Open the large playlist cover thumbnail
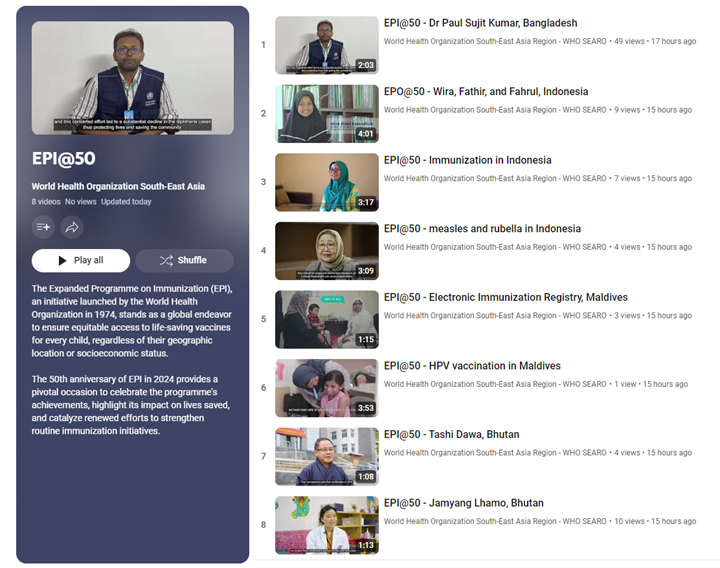Viewport: 720px width, 568px height. [x=133, y=78]
